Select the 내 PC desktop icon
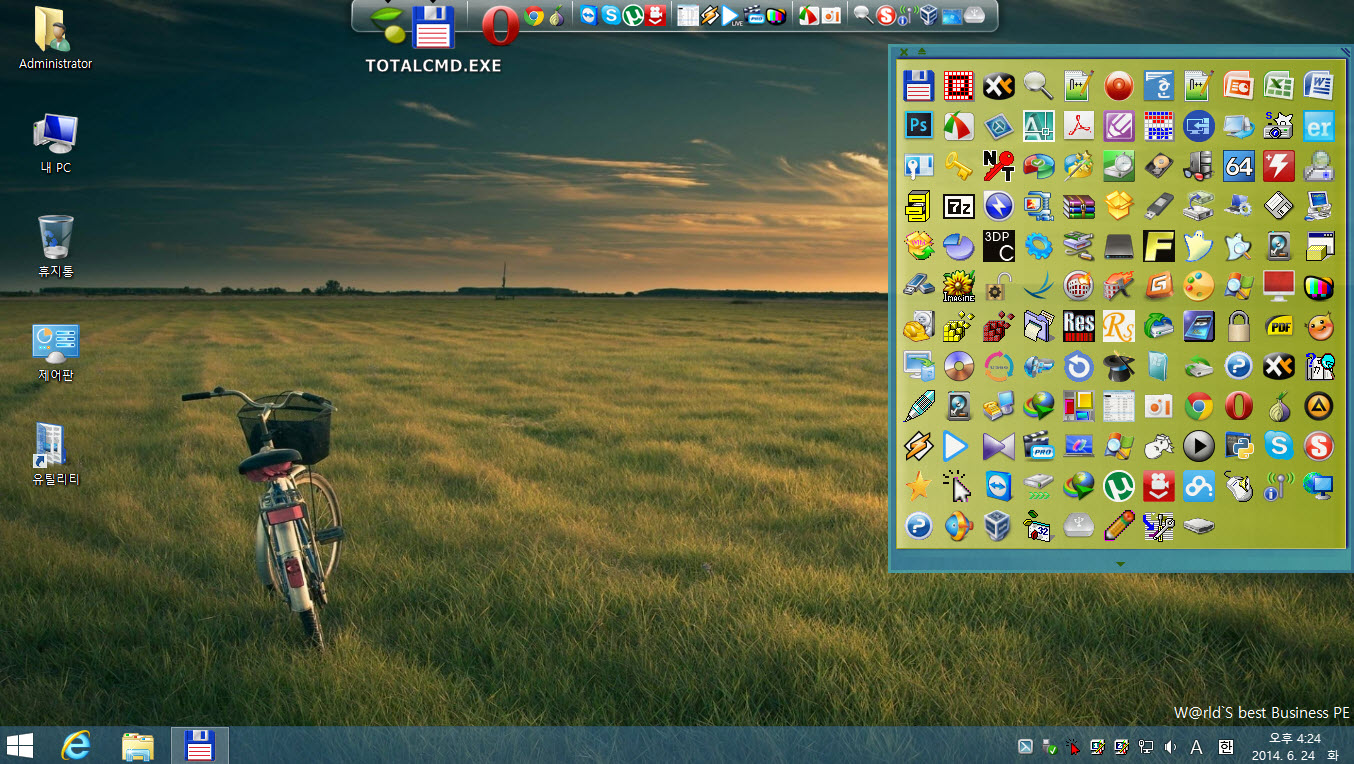Screen dimensions: 1354x764 point(55,143)
